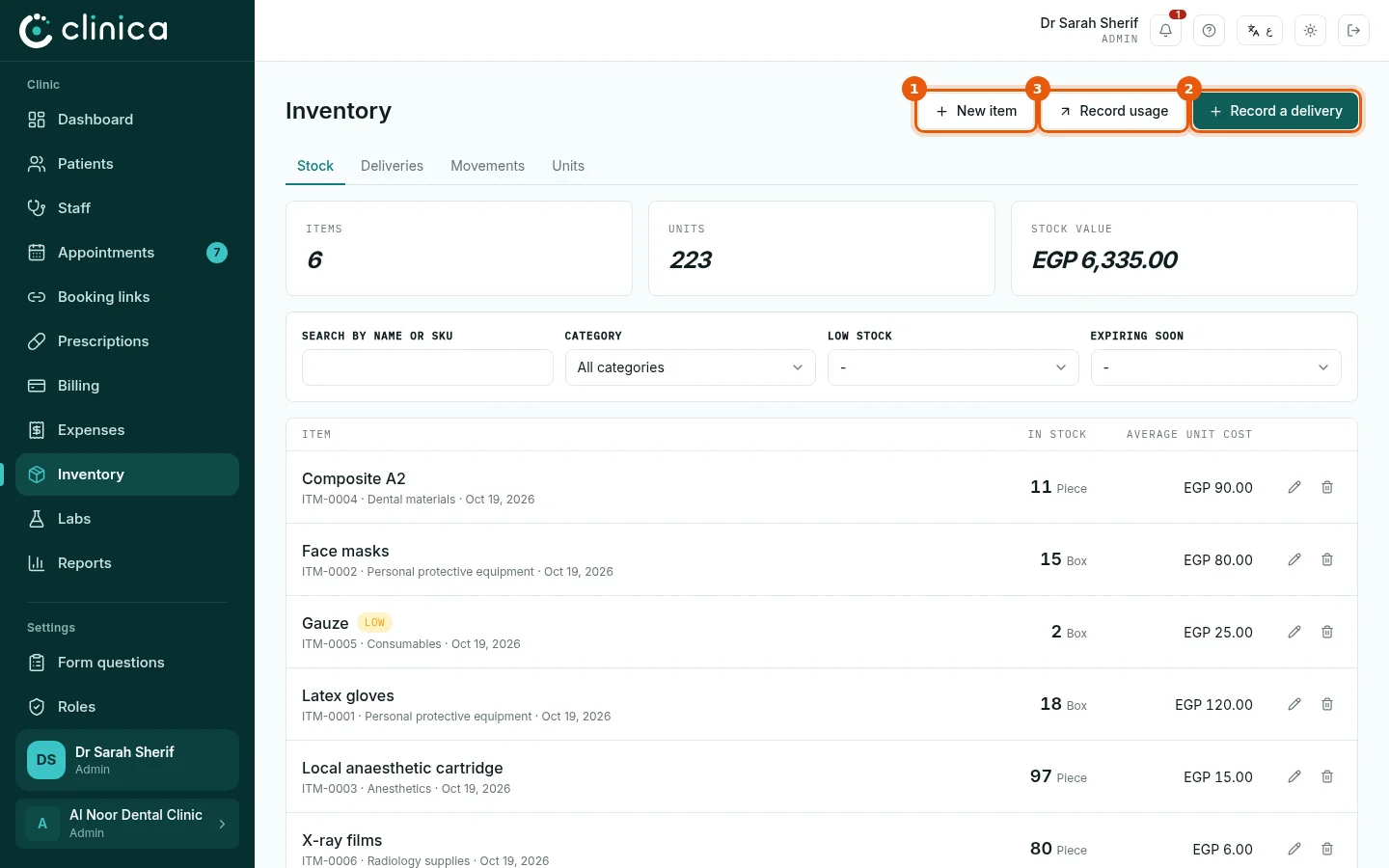Focus the search by name or SKU field
The width and height of the screenshot is (1389, 868).
(427, 367)
